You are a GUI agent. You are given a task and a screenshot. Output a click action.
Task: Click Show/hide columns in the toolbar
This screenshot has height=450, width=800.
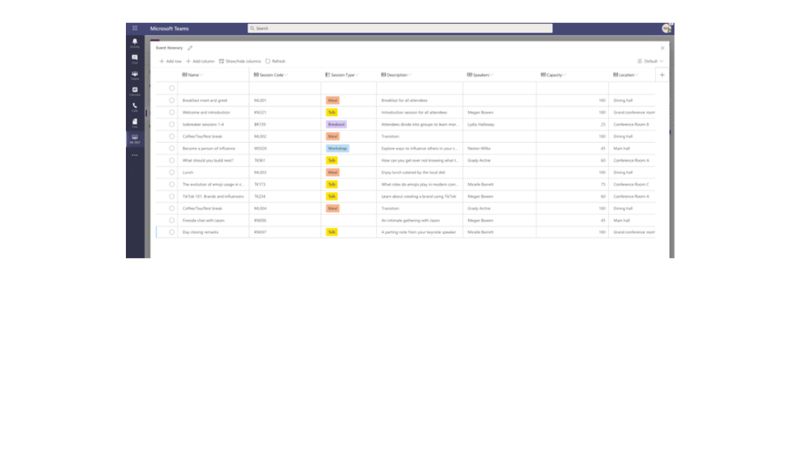pyautogui.click(x=240, y=61)
